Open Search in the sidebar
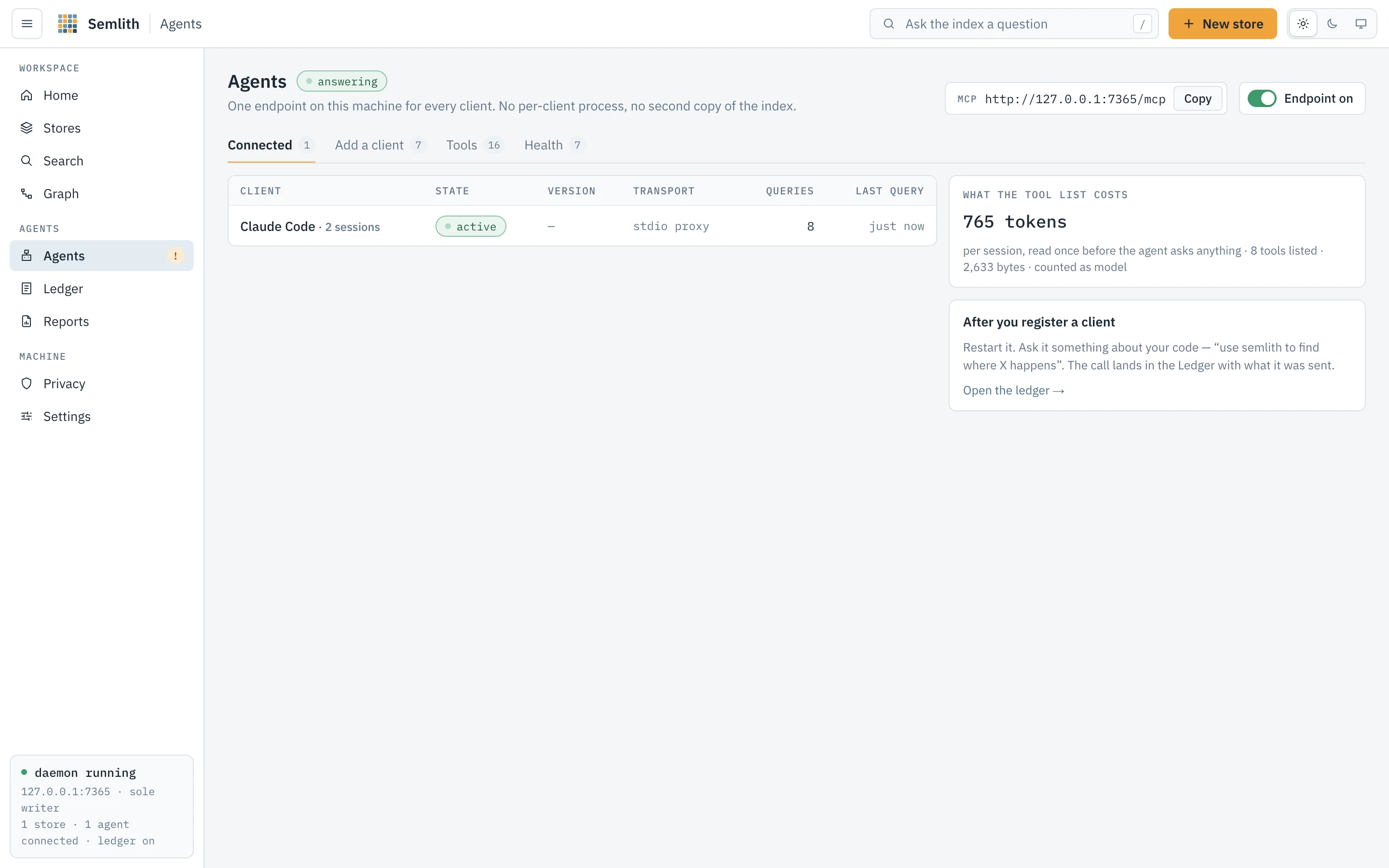Screen dimensions: 1389x868 tap(102, 161)
